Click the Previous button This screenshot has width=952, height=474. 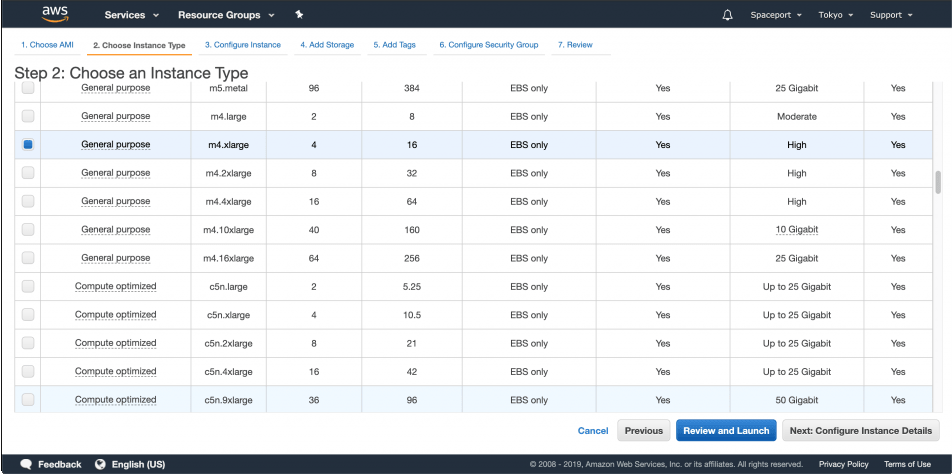coord(644,430)
